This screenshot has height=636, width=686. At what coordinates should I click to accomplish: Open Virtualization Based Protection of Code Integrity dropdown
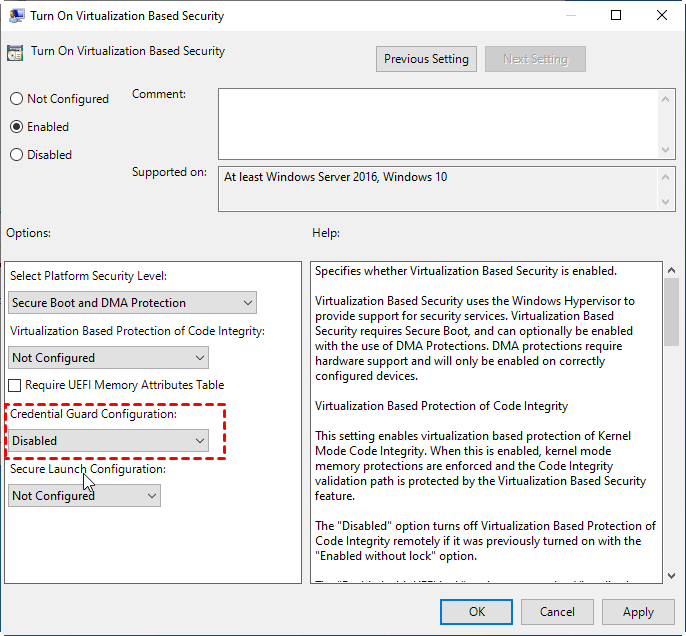point(108,358)
